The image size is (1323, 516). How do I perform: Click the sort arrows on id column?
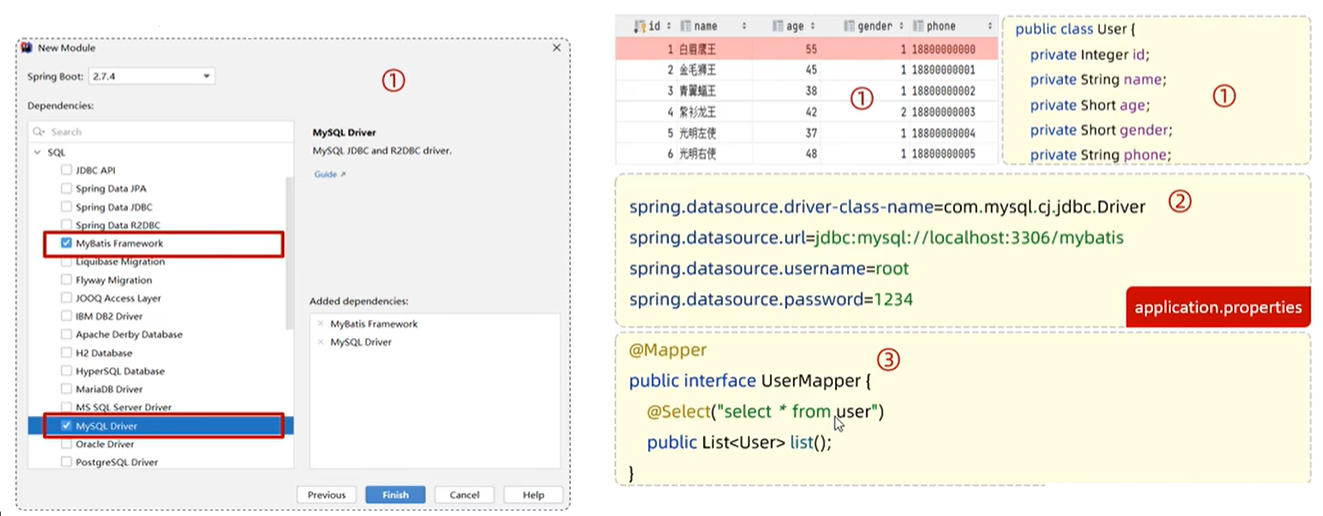(667, 26)
